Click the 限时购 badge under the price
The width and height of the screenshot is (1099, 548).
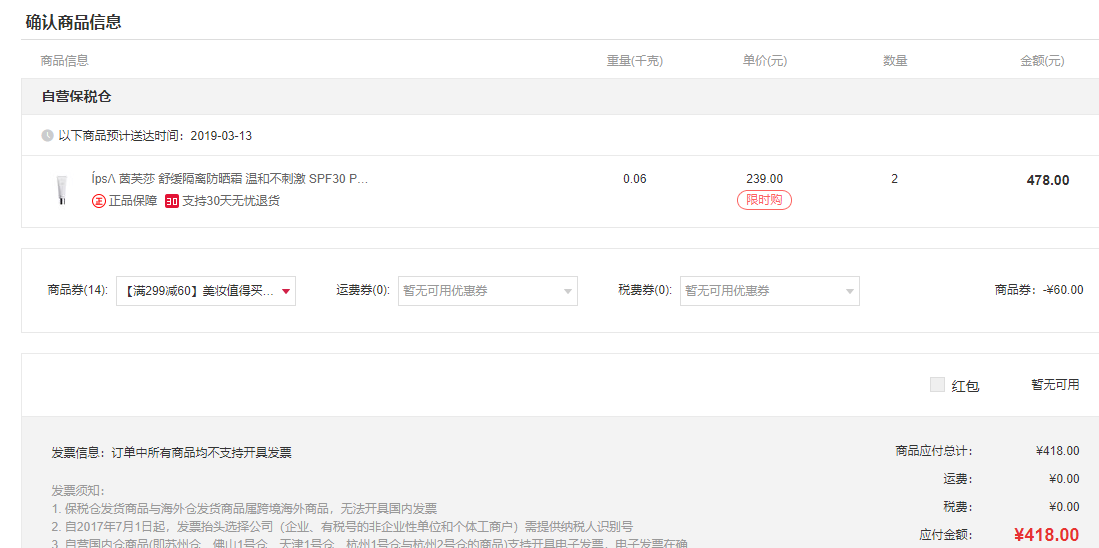click(764, 200)
